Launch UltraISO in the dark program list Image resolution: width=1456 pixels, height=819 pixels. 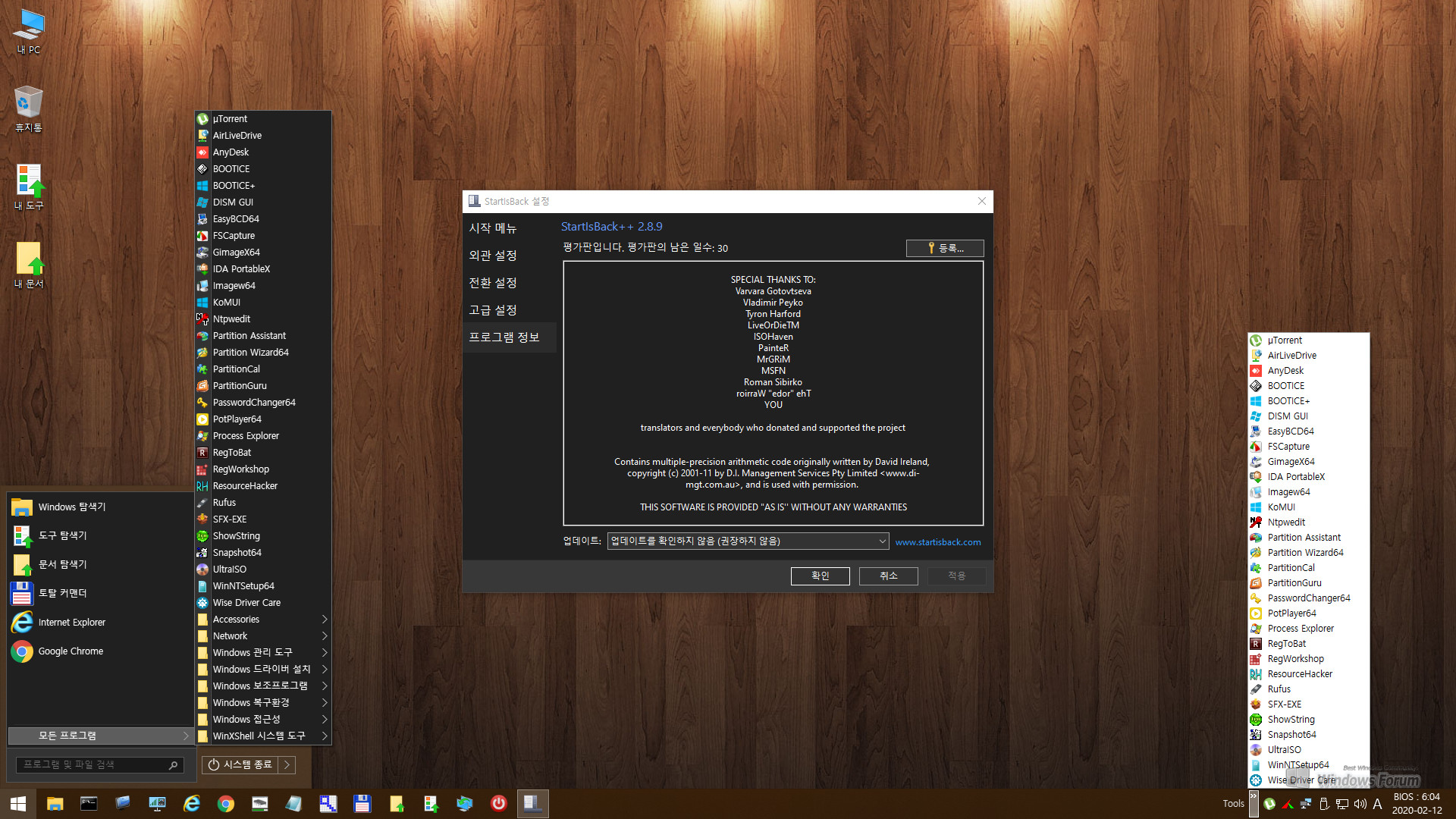(x=263, y=570)
